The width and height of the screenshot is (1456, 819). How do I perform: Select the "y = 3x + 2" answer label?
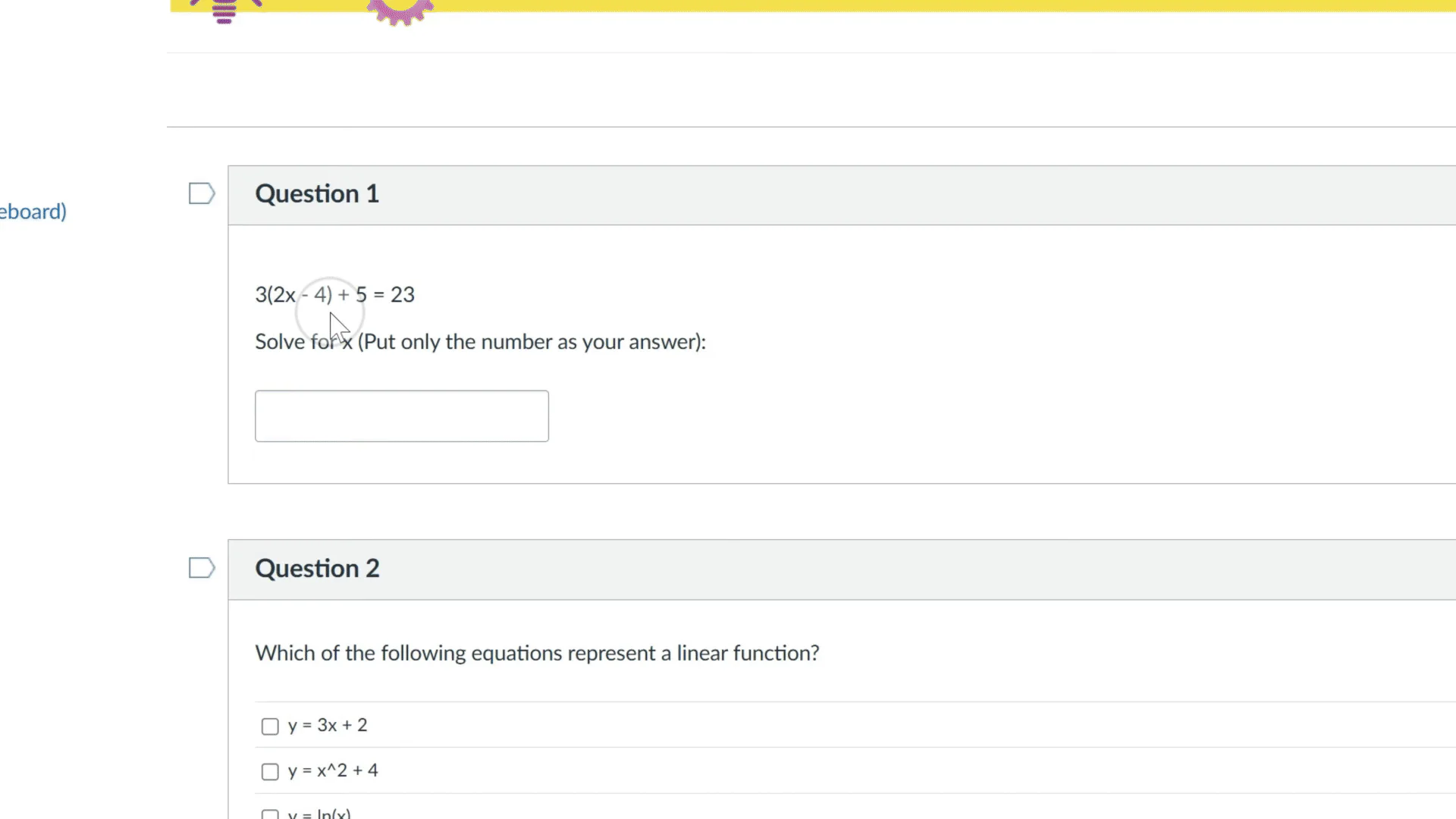pos(328,726)
